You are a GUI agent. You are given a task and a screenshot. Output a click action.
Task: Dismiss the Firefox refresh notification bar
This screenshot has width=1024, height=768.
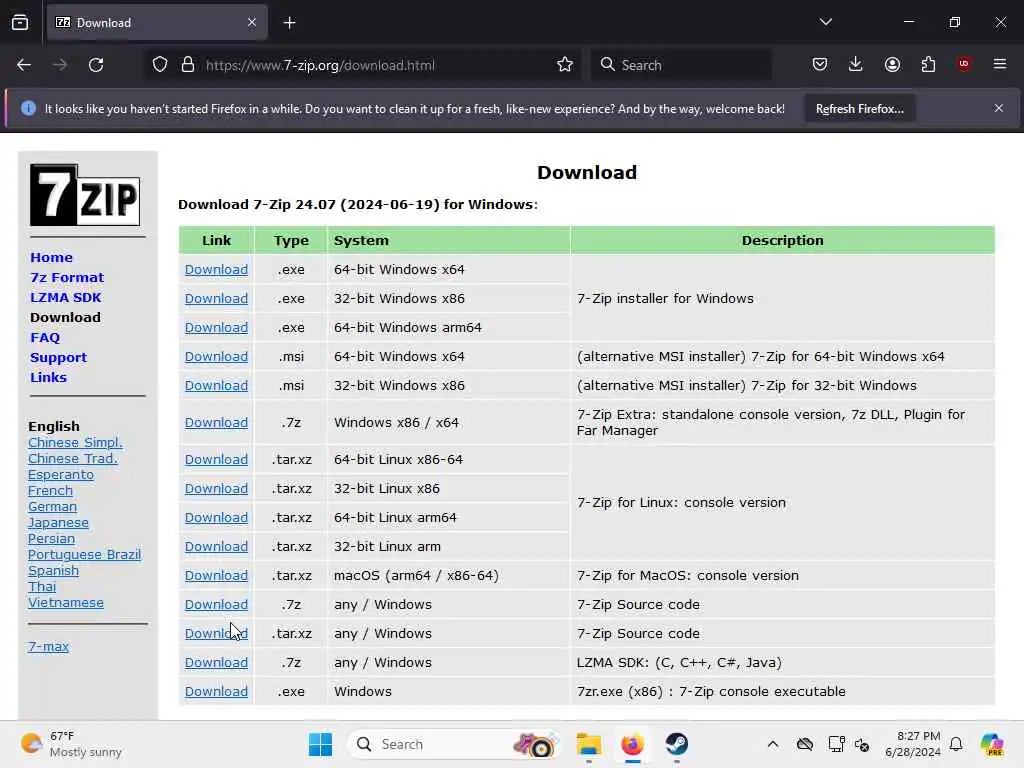999,108
